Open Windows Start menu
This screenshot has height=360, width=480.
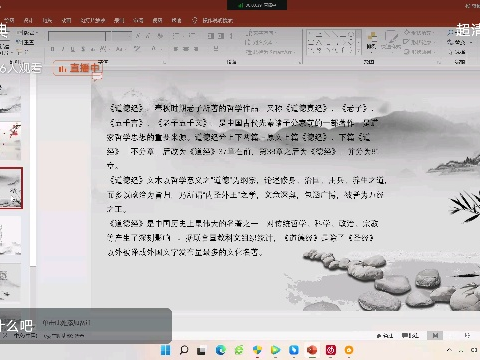(x=165, y=350)
